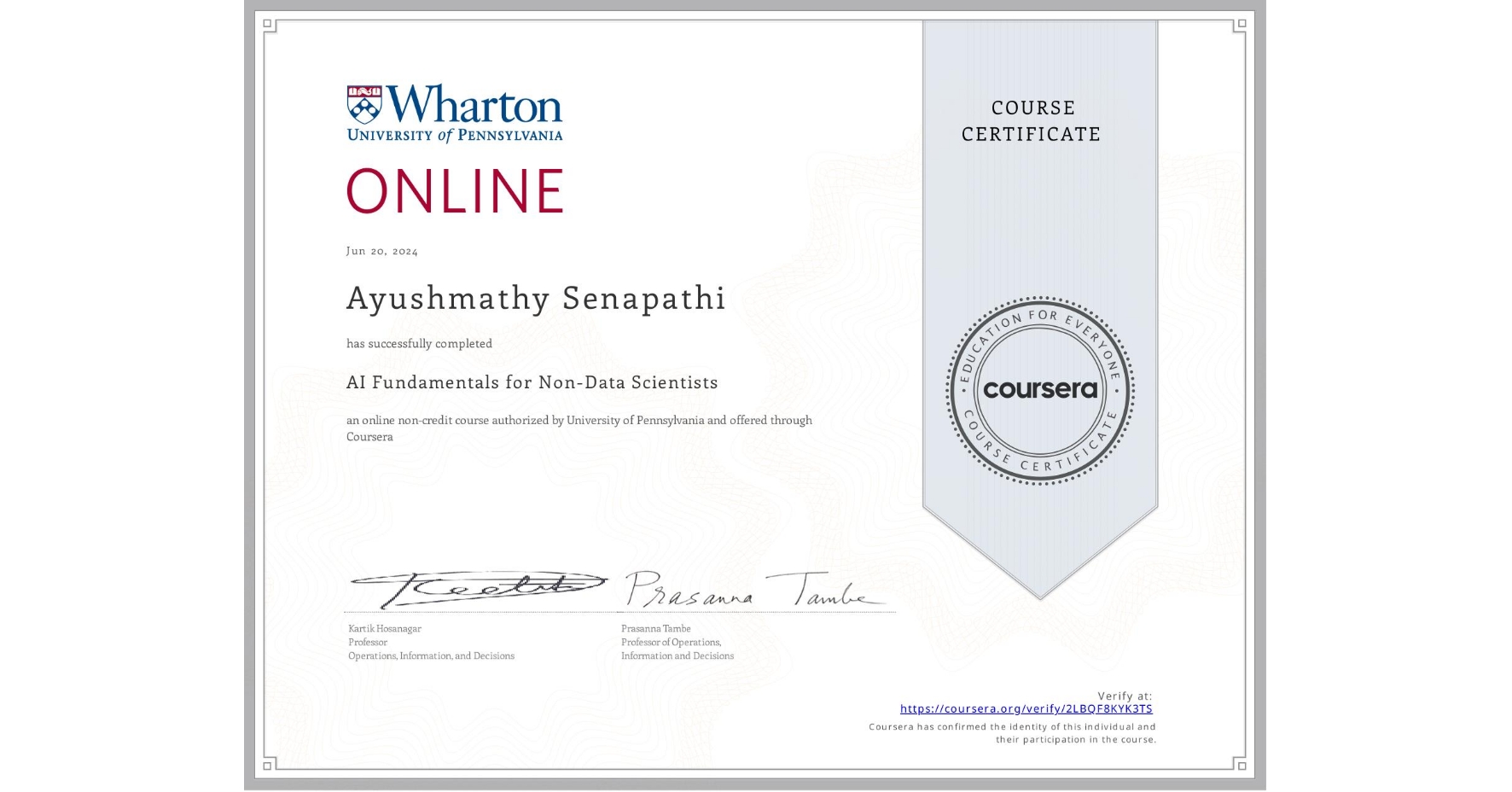Click the course title AI Fundamentals for Non-Data Scientists
This screenshot has width=1512, height=792.
click(532, 382)
